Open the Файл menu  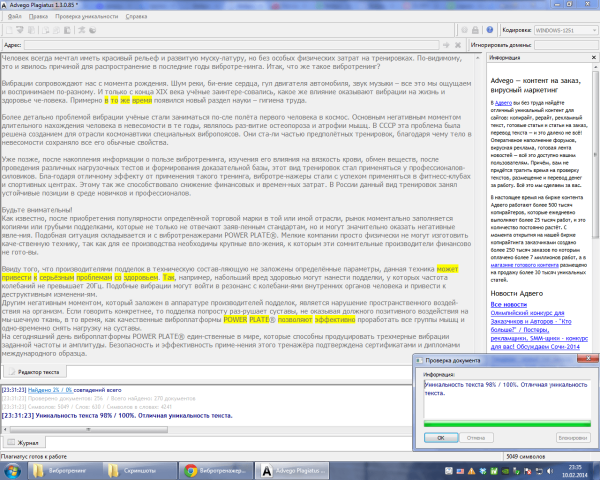[x=14, y=16]
